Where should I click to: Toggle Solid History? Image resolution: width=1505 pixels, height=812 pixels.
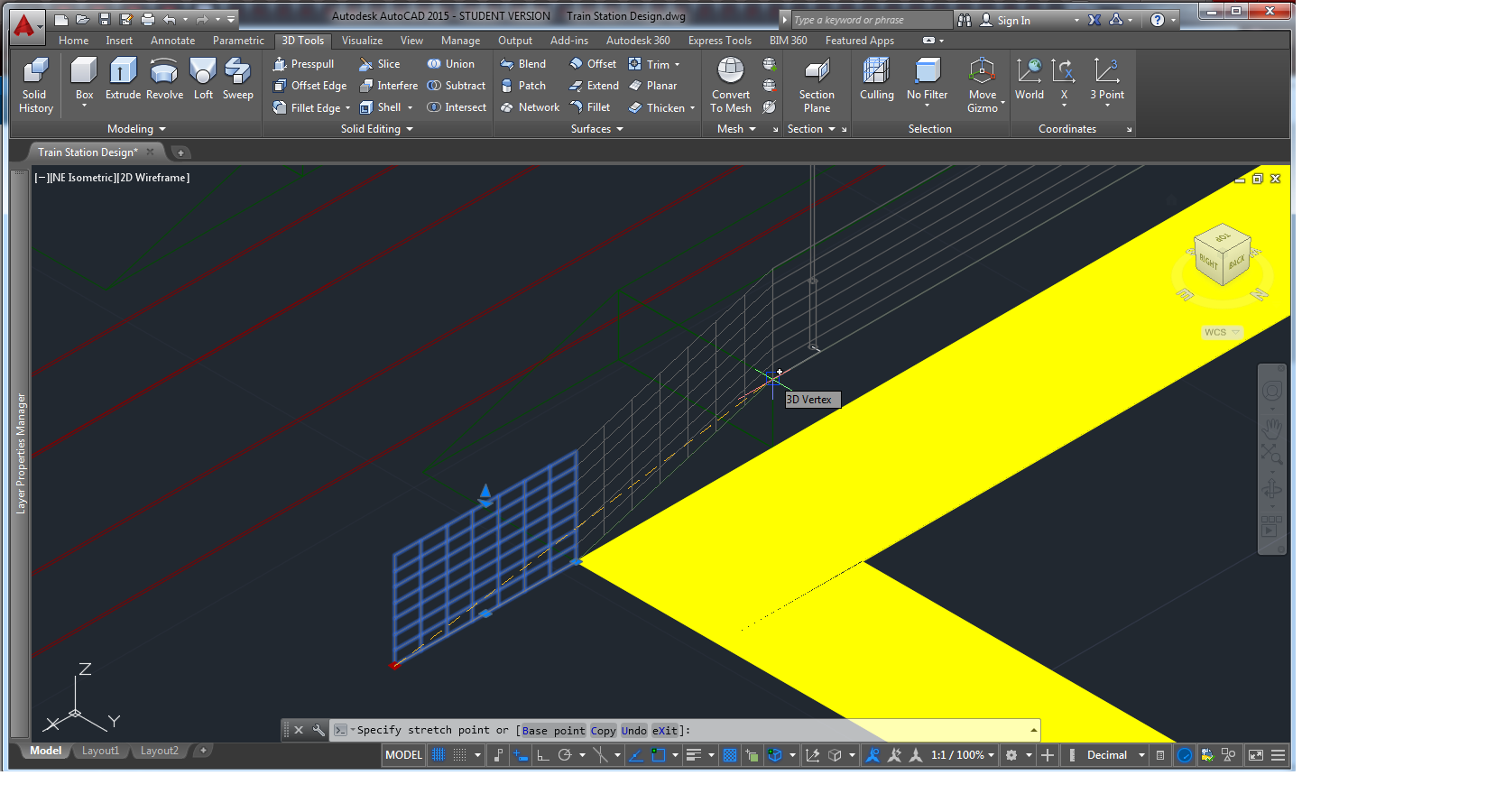point(35,86)
